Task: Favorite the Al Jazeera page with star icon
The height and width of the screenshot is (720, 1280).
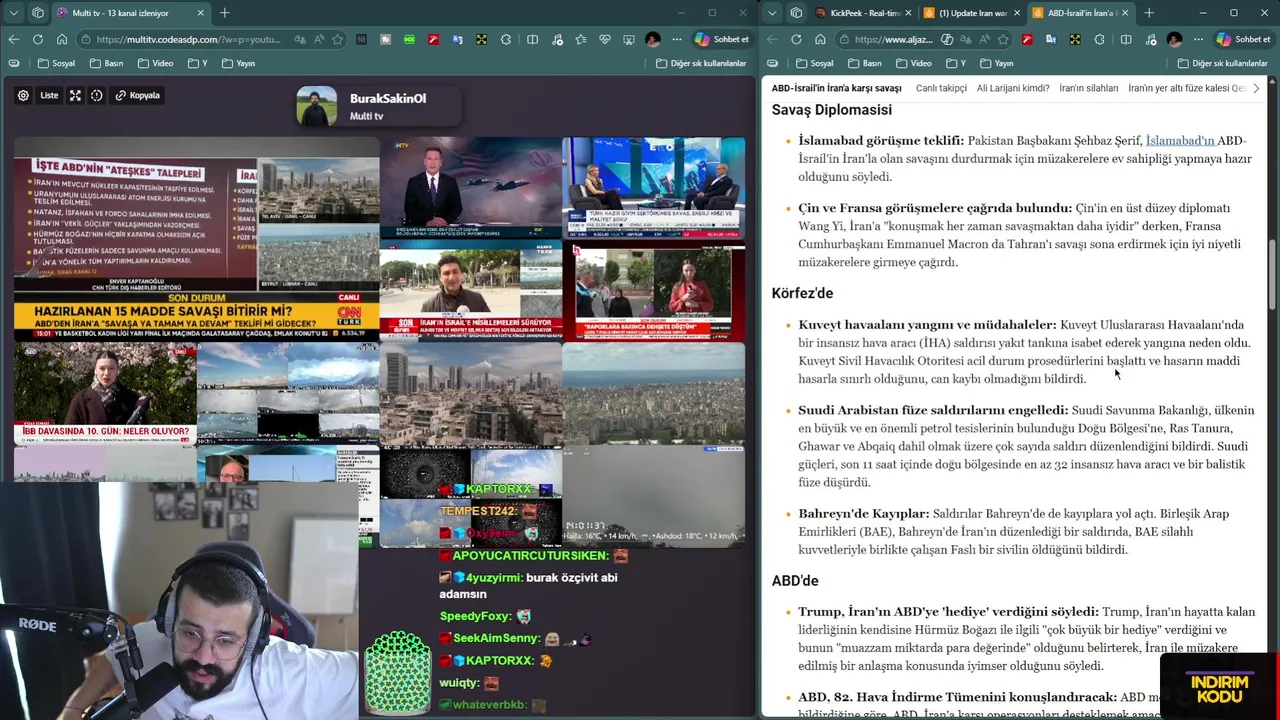Action: (x=1004, y=39)
